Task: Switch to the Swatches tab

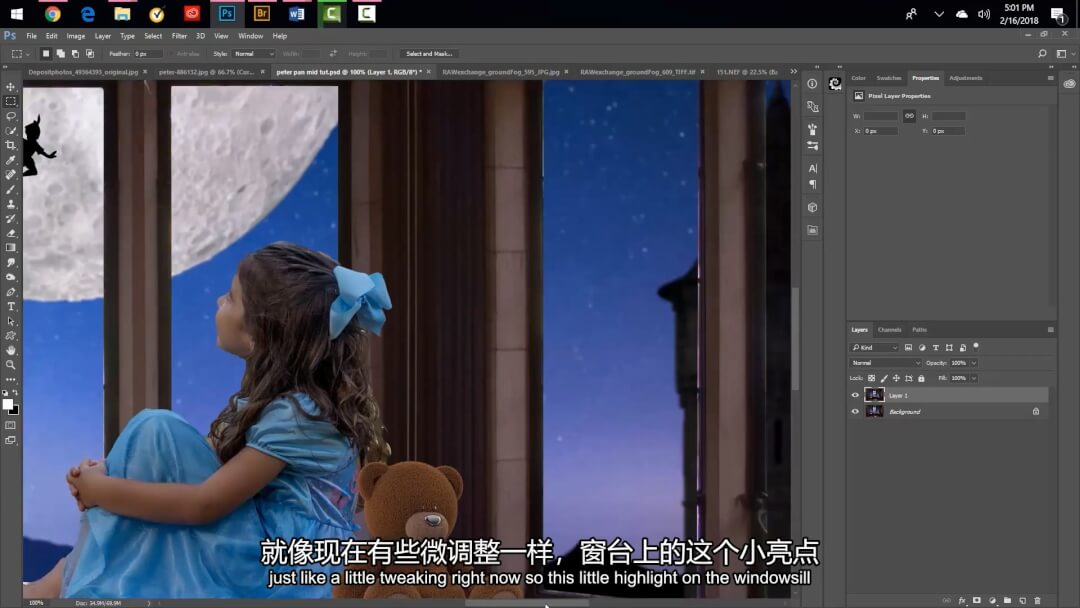Action: pos(889,78)
